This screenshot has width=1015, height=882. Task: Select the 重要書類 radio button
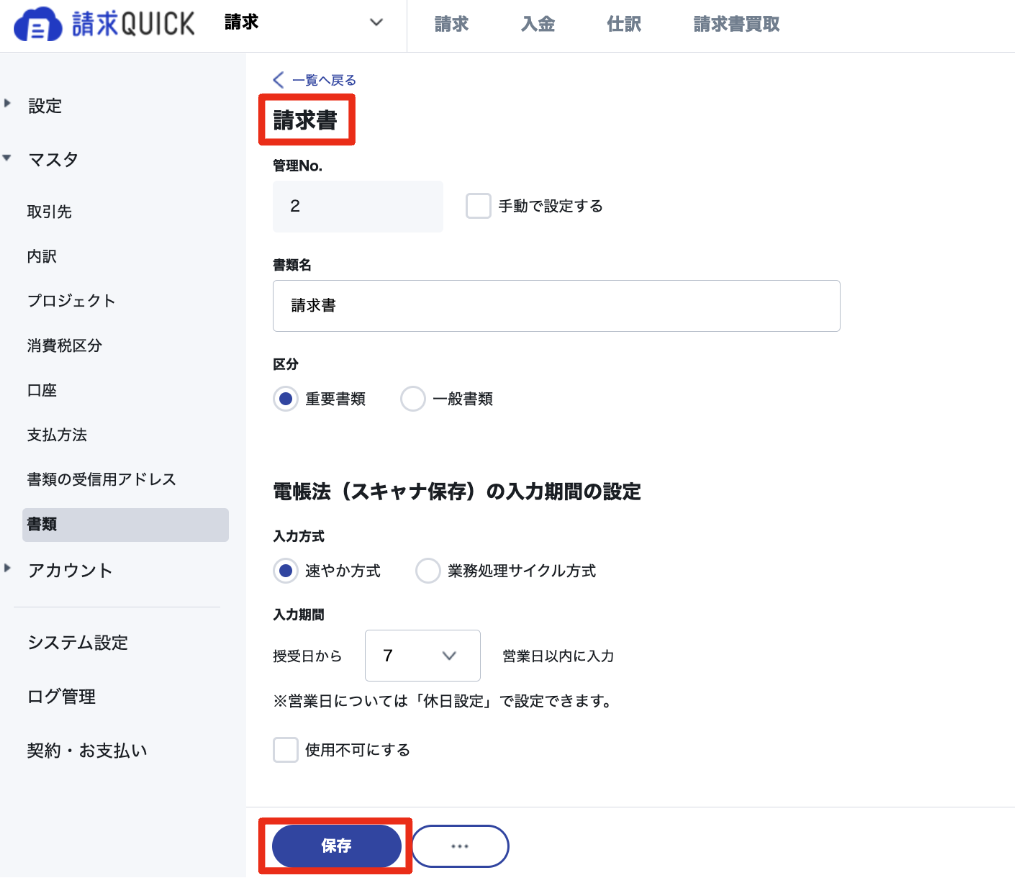(285, 399)
